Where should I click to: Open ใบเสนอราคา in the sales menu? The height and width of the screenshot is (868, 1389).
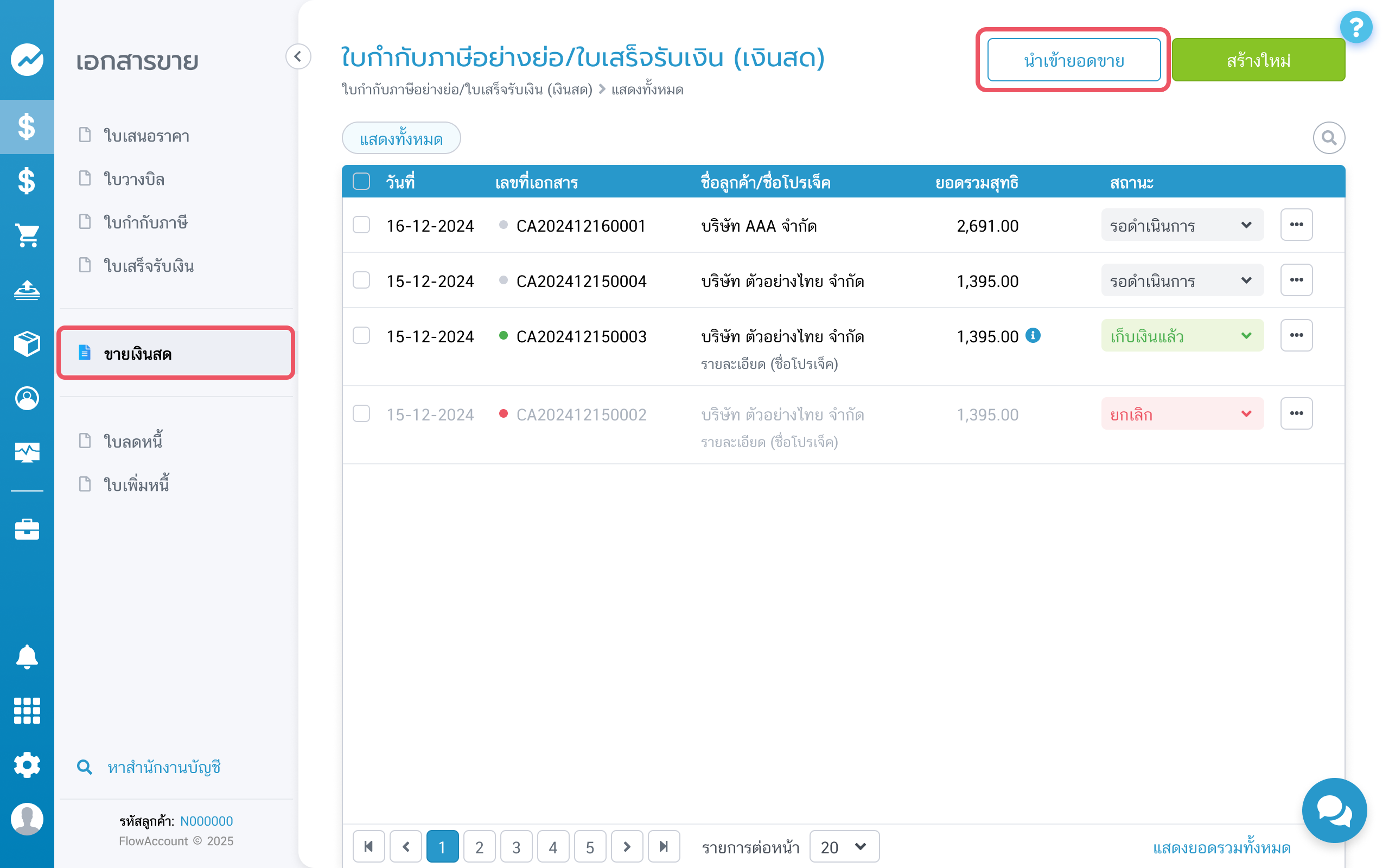[146, 136]
